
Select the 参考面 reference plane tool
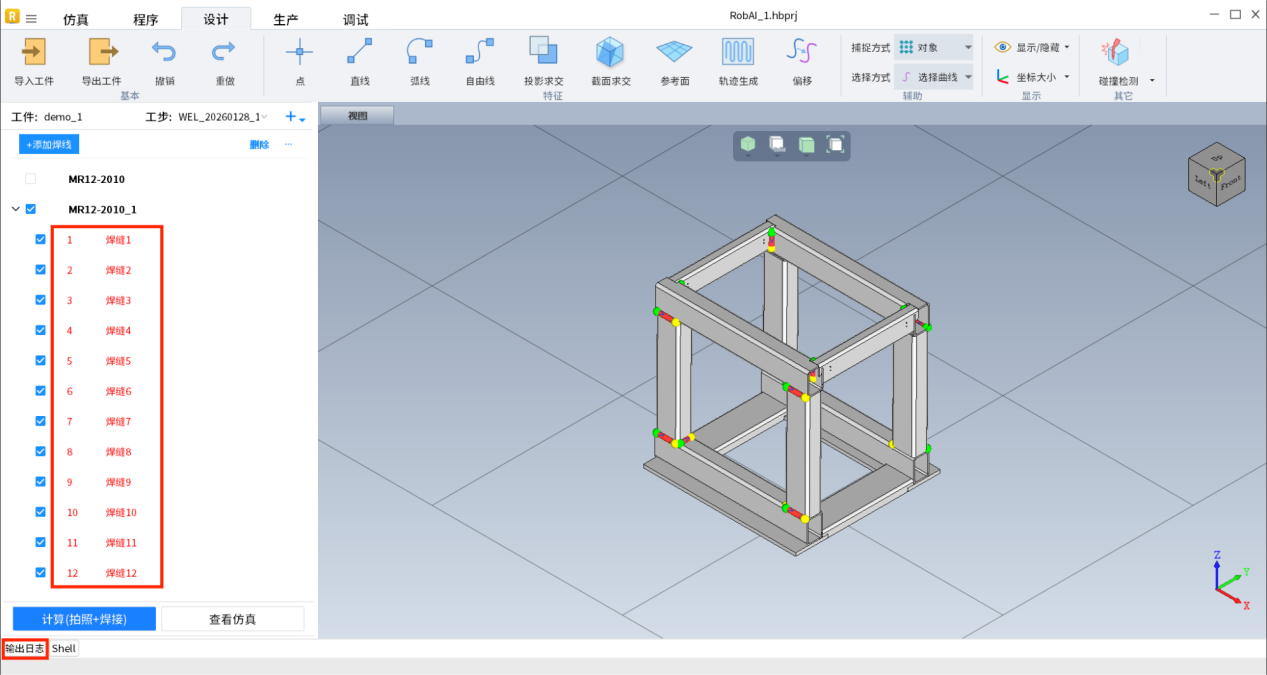(674, 52)
